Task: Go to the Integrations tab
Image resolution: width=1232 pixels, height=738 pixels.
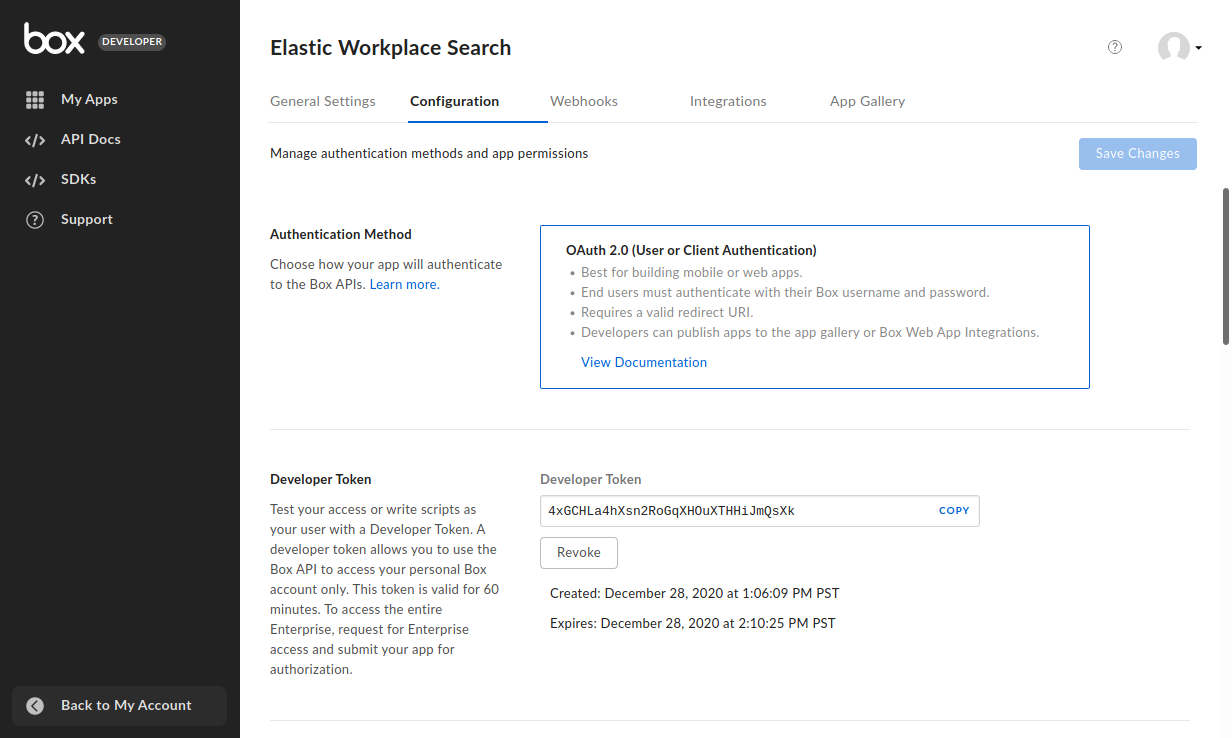Action: [x=728, y=101]
